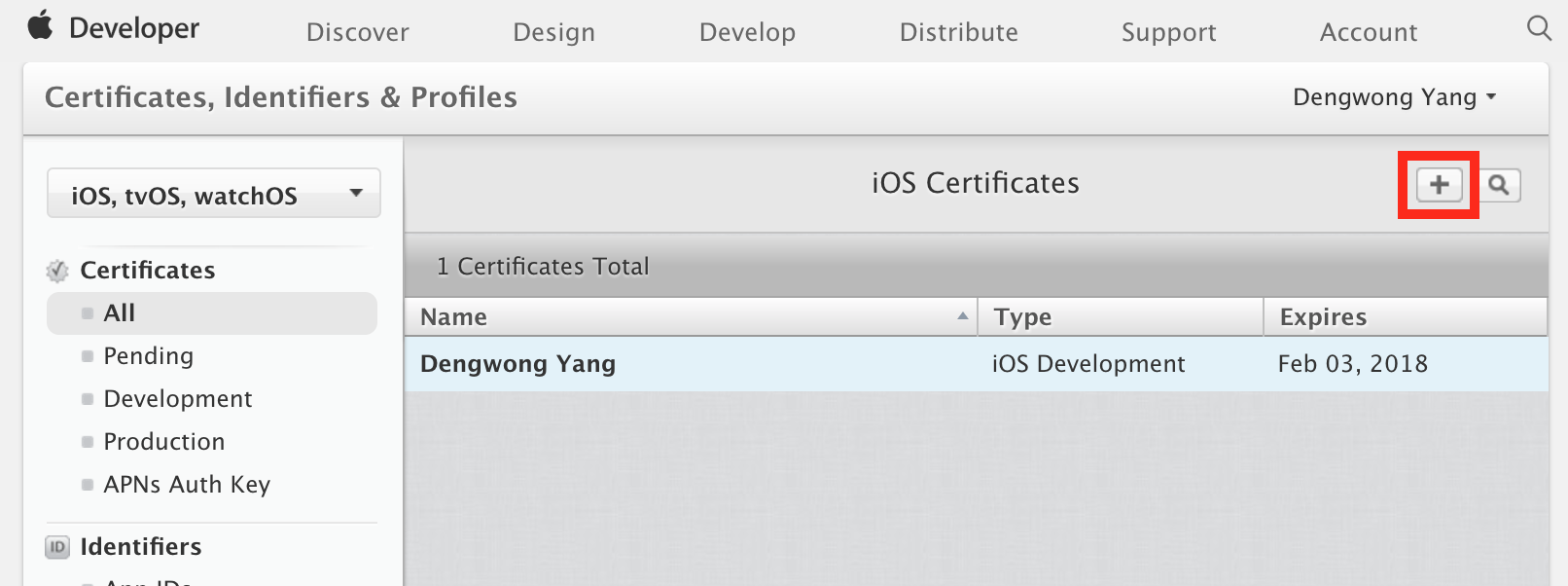Add a new certificate with plus button
Image resolution: width=1568 pixels, height=586 pixels.
[x=1439, y=185]
